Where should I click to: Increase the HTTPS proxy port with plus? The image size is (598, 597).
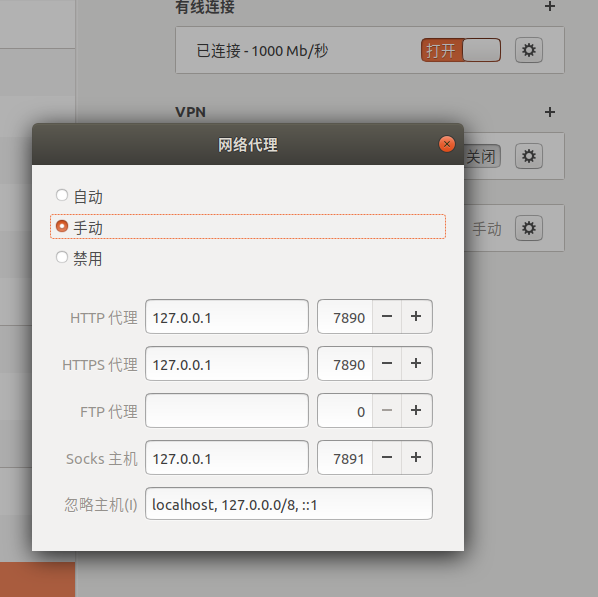point(416,364)
